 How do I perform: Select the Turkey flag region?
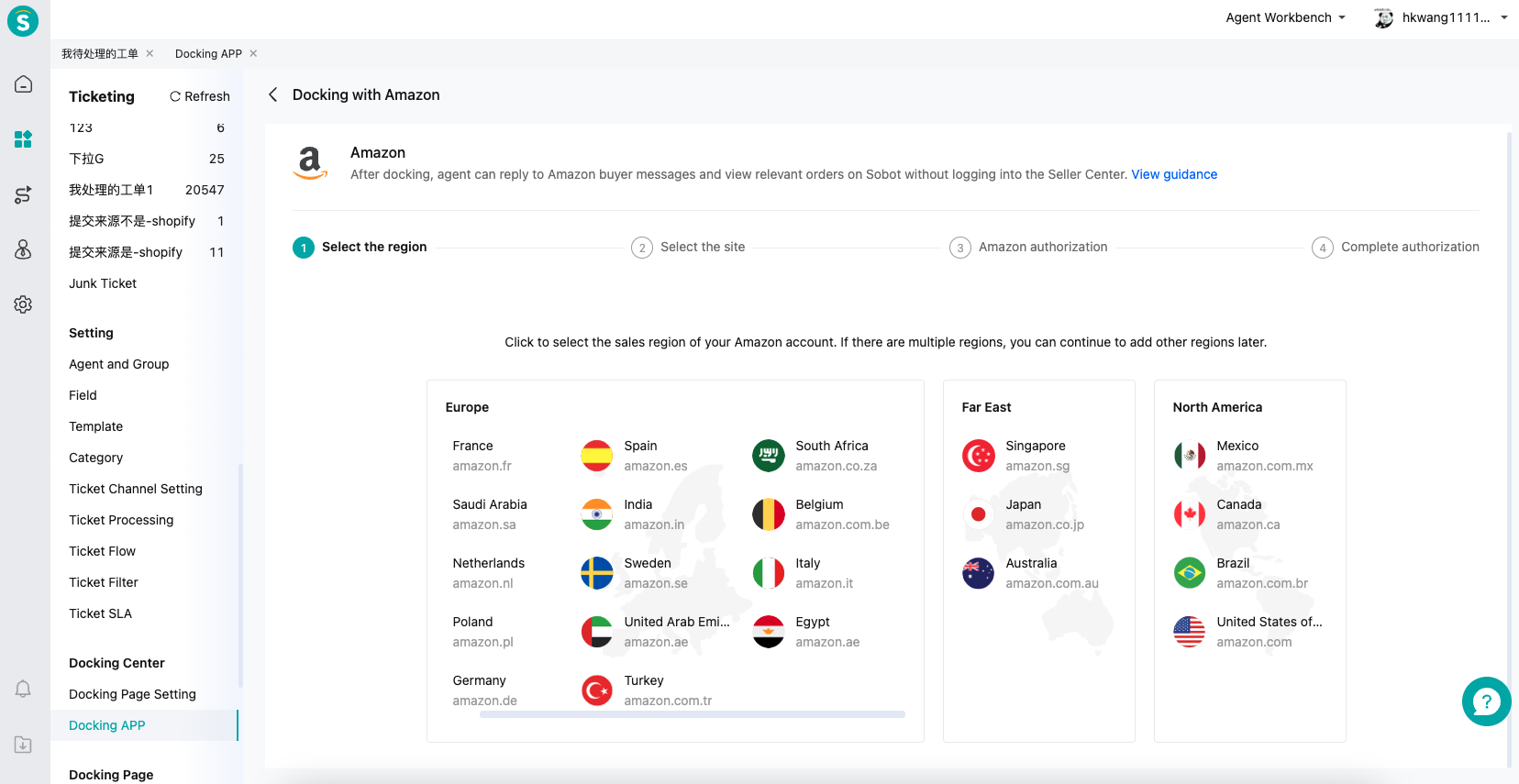tap(597, 690)
